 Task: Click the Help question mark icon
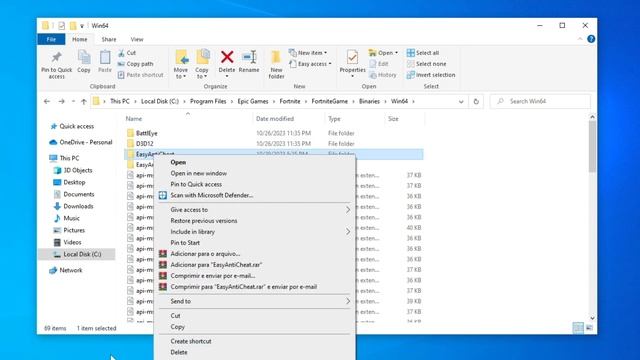point(591,39)
